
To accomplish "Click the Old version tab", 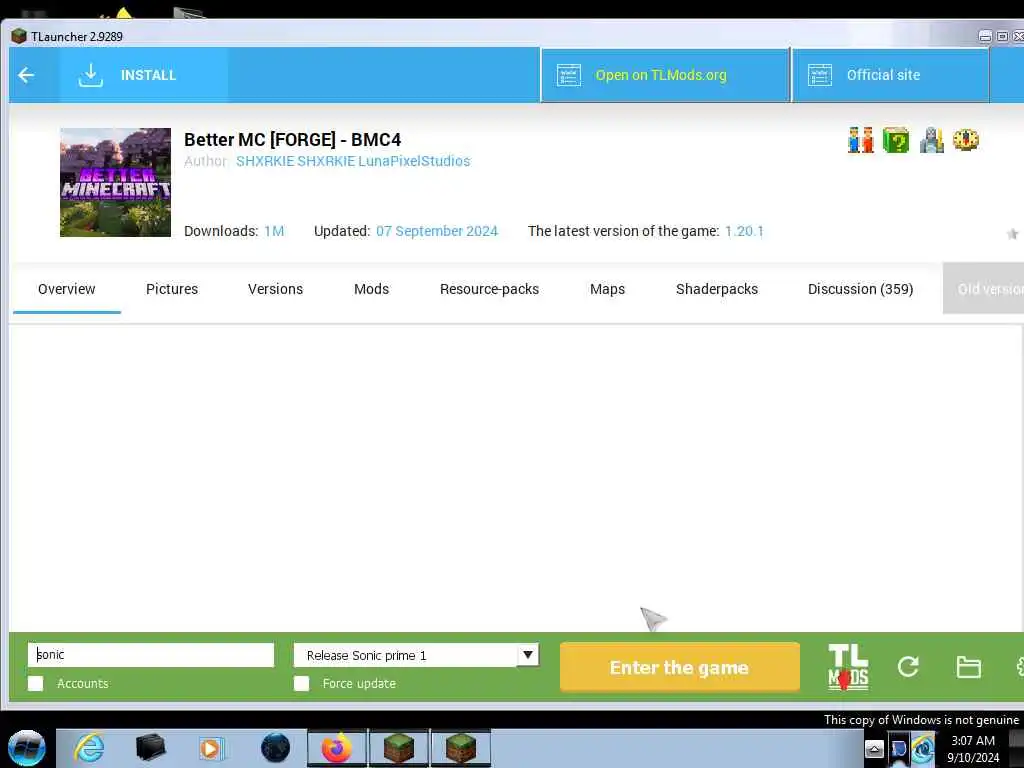I will [984, 289].
